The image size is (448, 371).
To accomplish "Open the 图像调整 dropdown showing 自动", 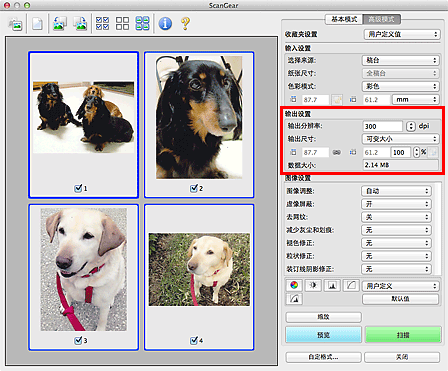I will coord(396,191).
